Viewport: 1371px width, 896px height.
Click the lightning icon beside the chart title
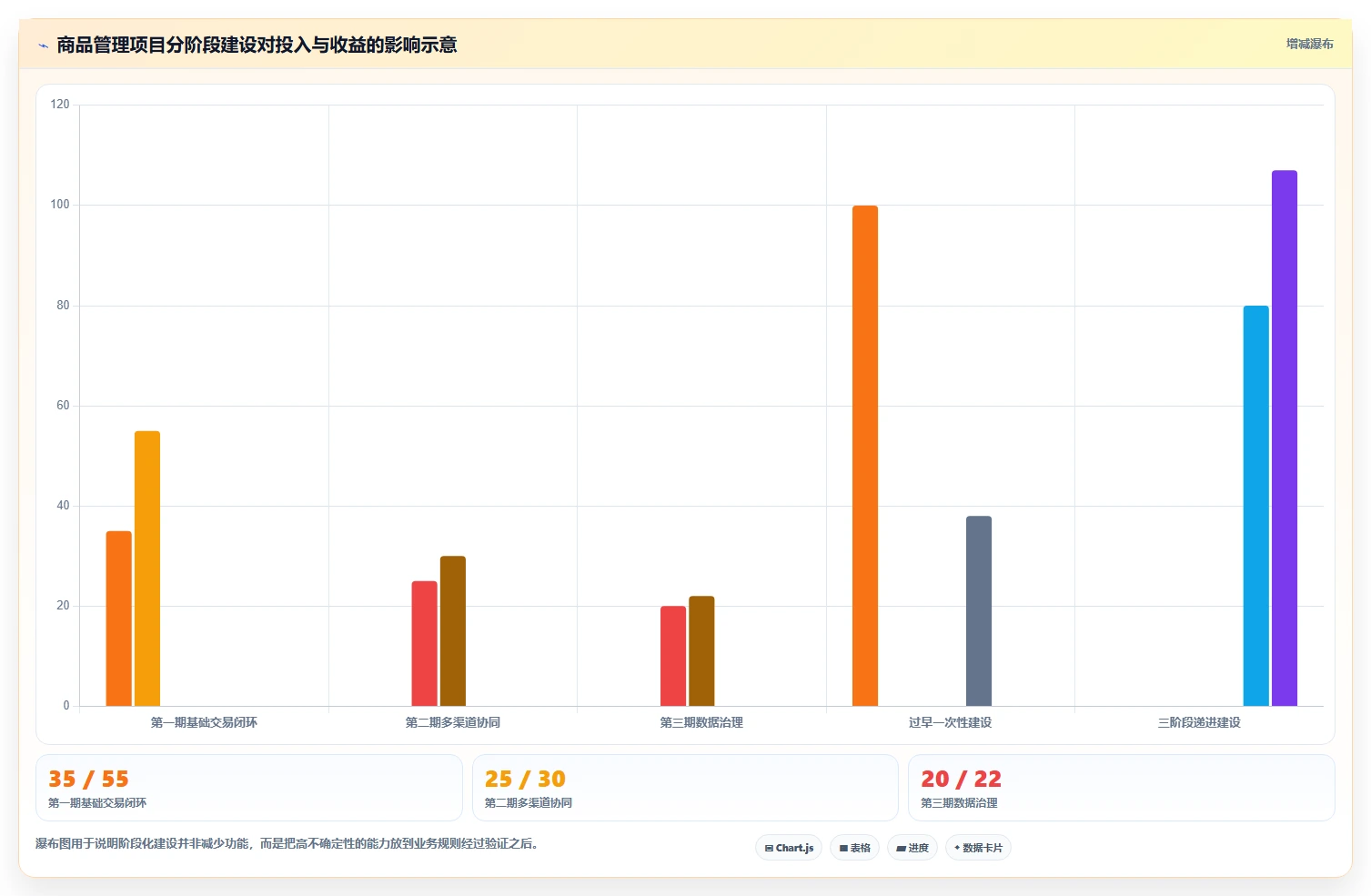pos(43,45)
